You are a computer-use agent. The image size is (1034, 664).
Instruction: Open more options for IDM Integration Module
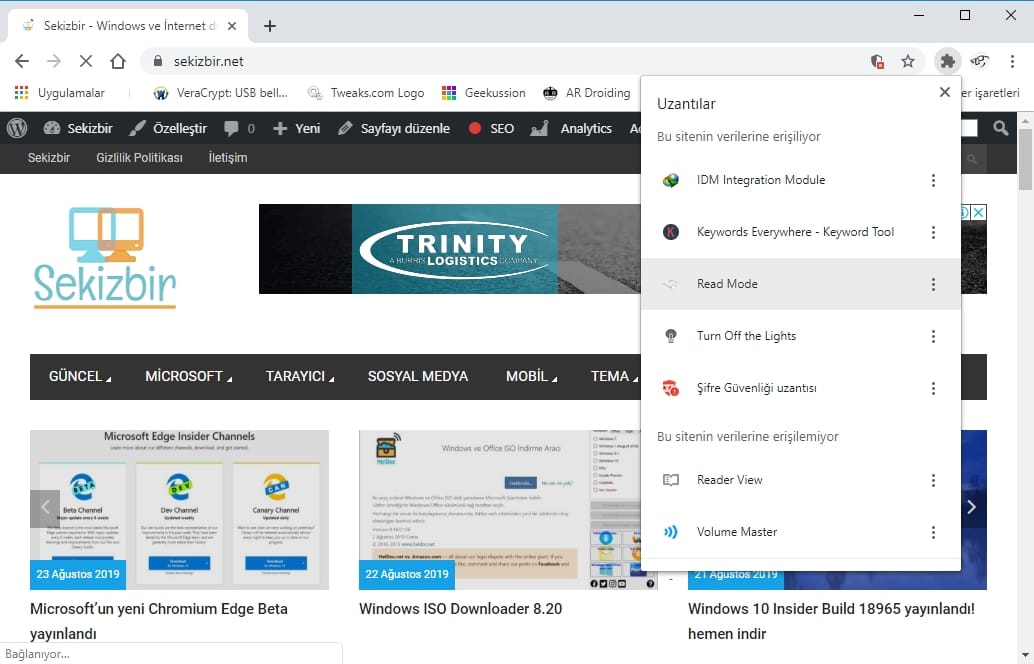pyautogui.click(x=933, y=180)
